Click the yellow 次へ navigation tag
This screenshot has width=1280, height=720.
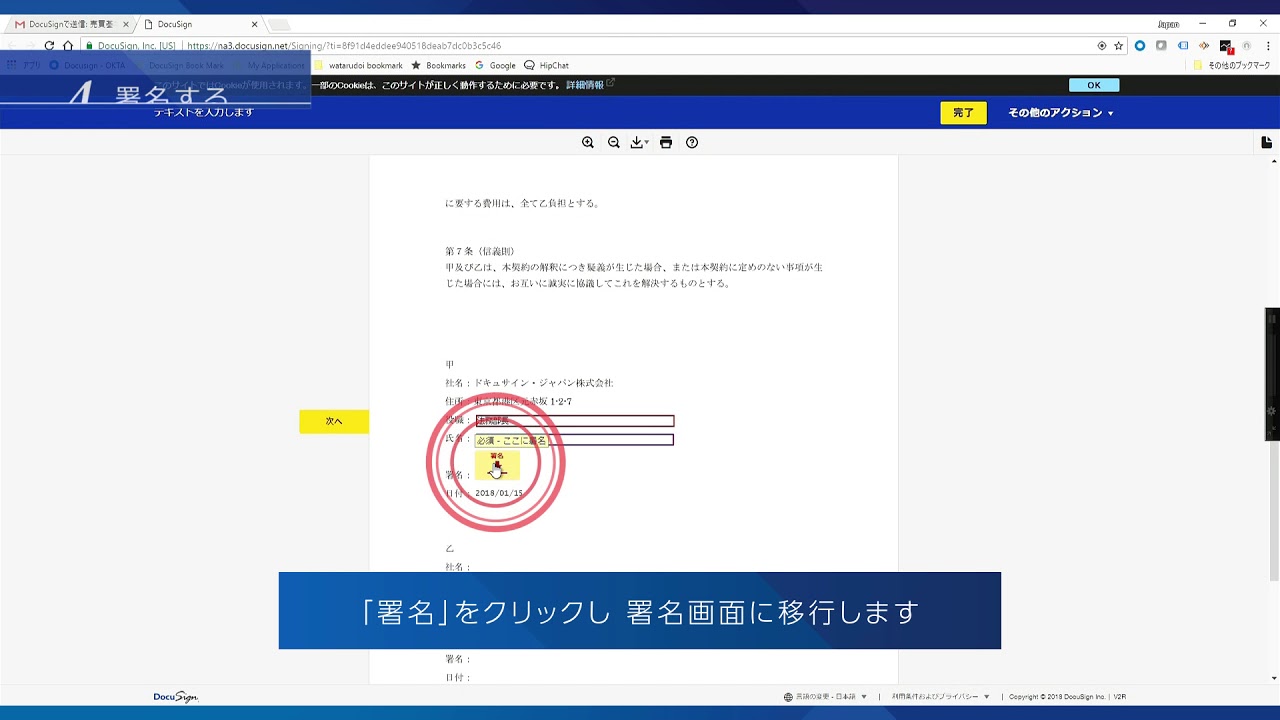(334, 421)
